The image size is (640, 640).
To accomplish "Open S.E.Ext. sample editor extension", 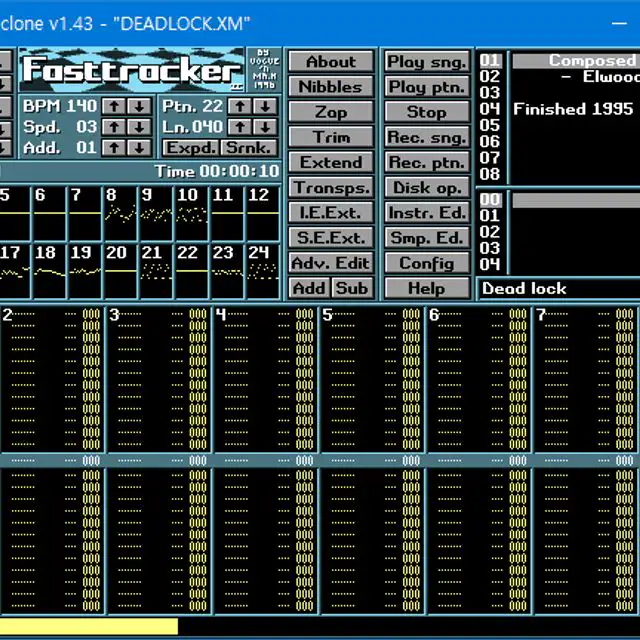I will click(x=331, y=238).
